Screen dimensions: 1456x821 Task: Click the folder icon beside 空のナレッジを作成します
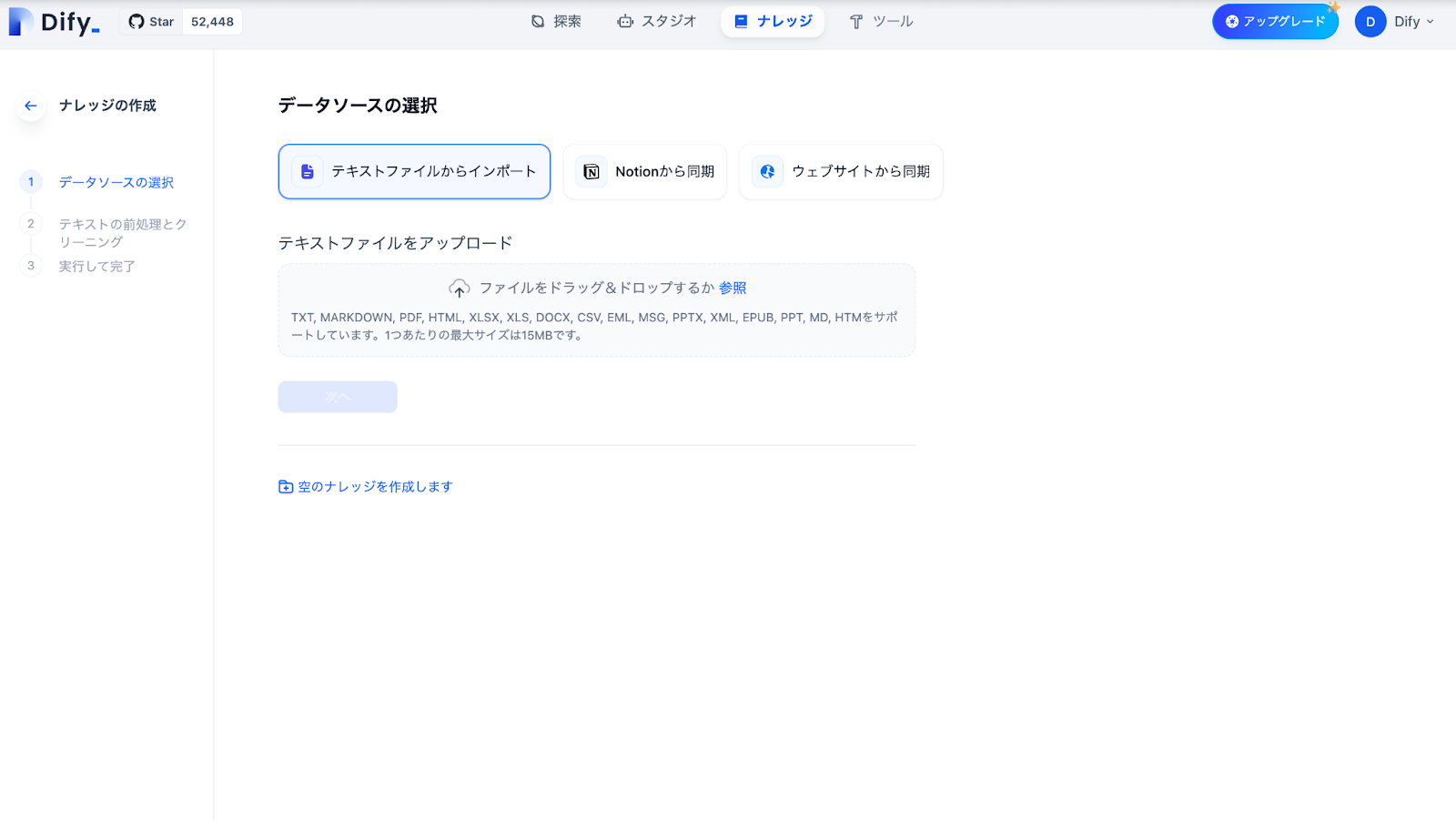point(285,486)
